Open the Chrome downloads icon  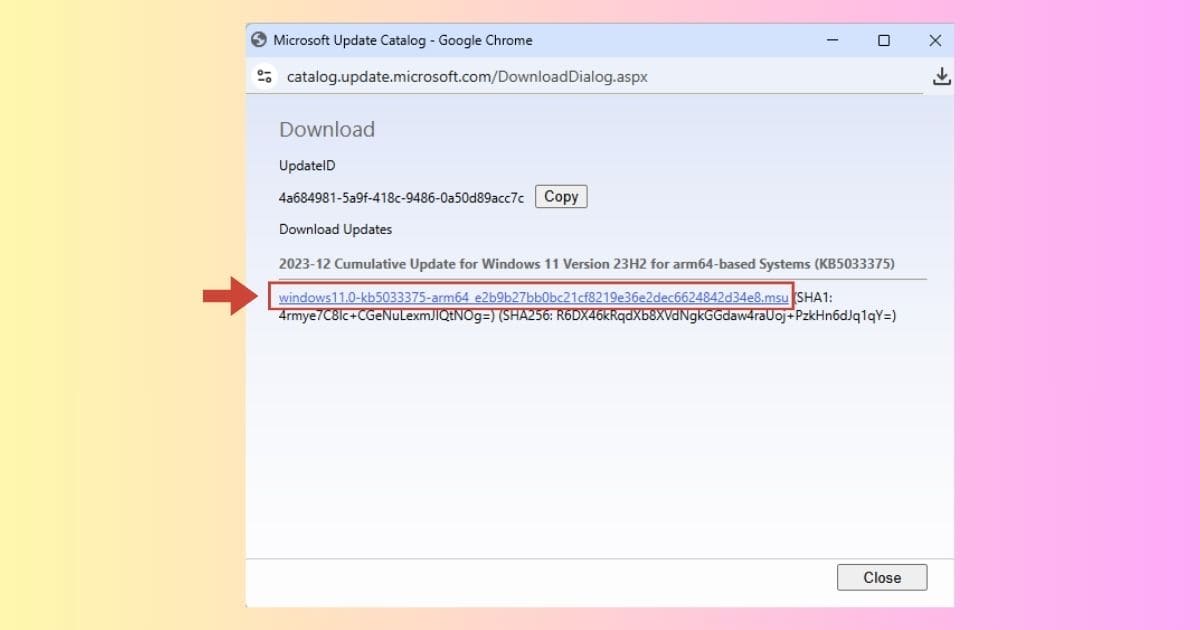941,76
